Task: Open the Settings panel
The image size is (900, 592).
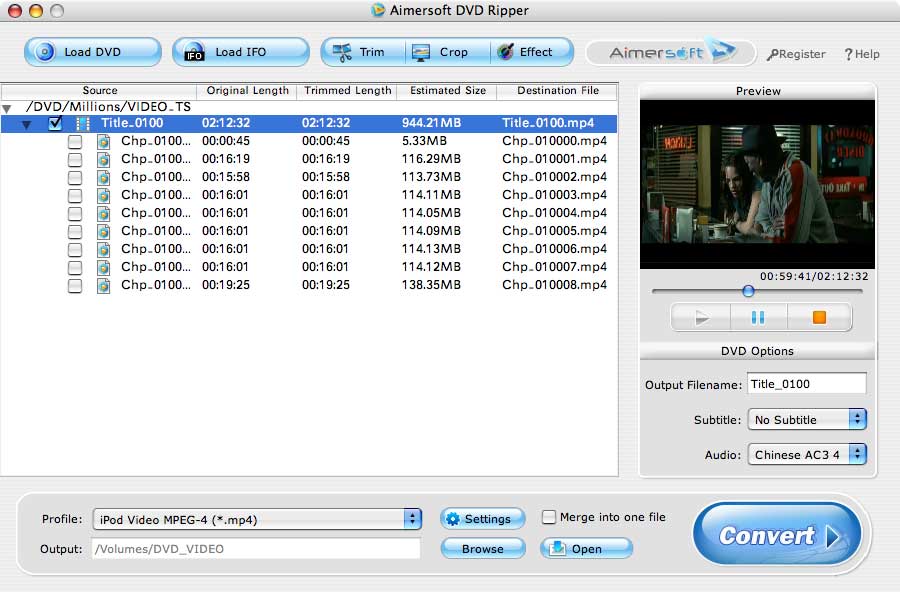Action: point(482,518)
